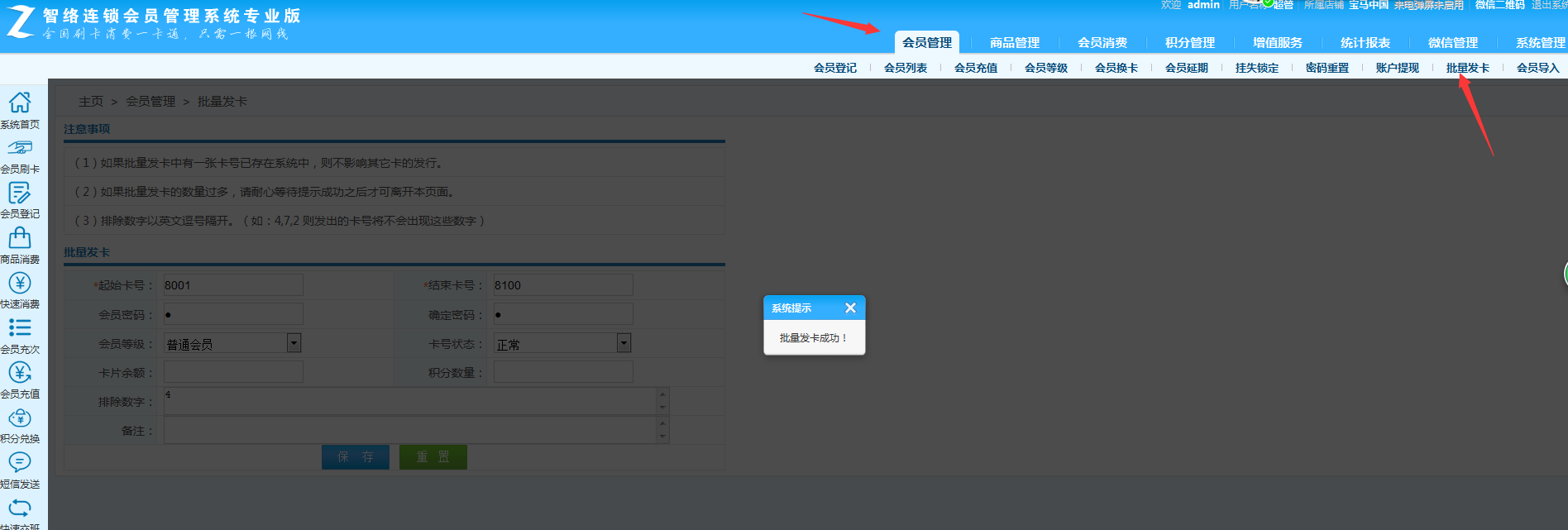Expand the 会员等级 dropdown
The height and width of the screenshot is (530, 1568).
pos(294,343)
